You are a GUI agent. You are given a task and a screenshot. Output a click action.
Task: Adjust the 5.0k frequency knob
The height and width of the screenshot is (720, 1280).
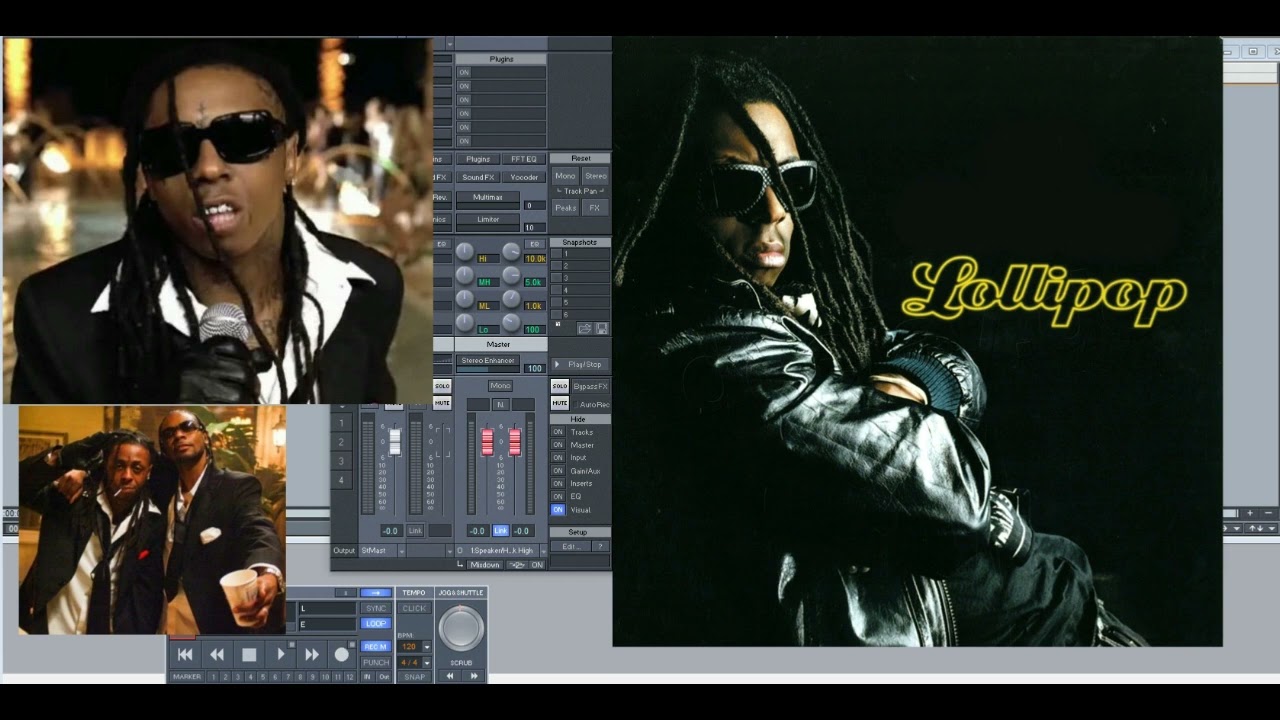tap(511, 275)
